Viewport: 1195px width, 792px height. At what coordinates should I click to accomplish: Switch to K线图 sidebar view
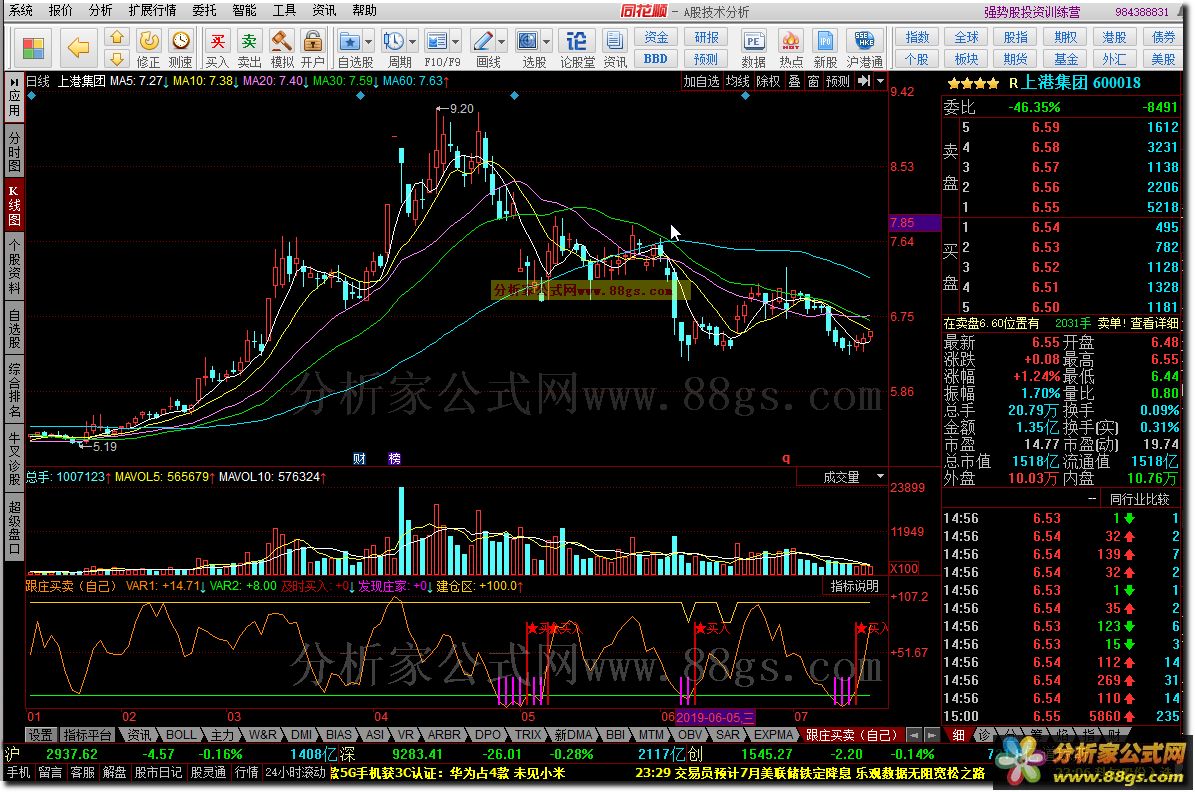pyautogui.click(x=14, y=204)
